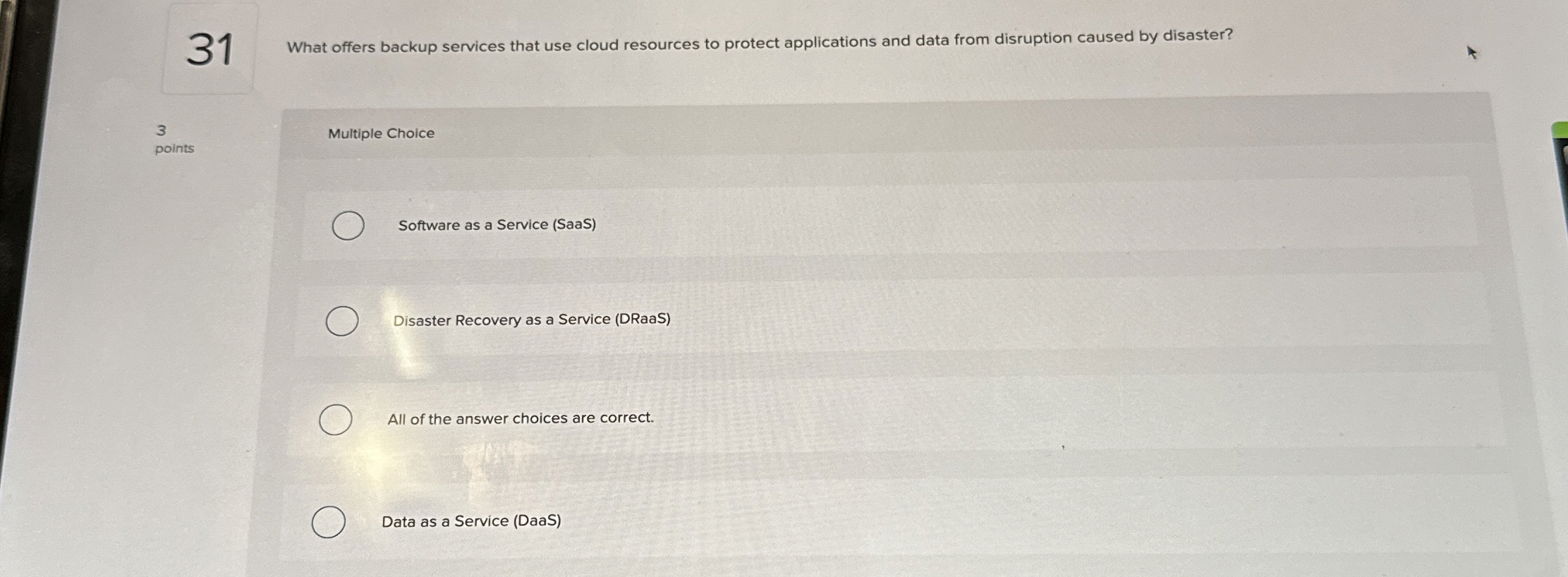Click the DRaaS answer text label
The image size is (1568, 577).
(x=530, y=320)
